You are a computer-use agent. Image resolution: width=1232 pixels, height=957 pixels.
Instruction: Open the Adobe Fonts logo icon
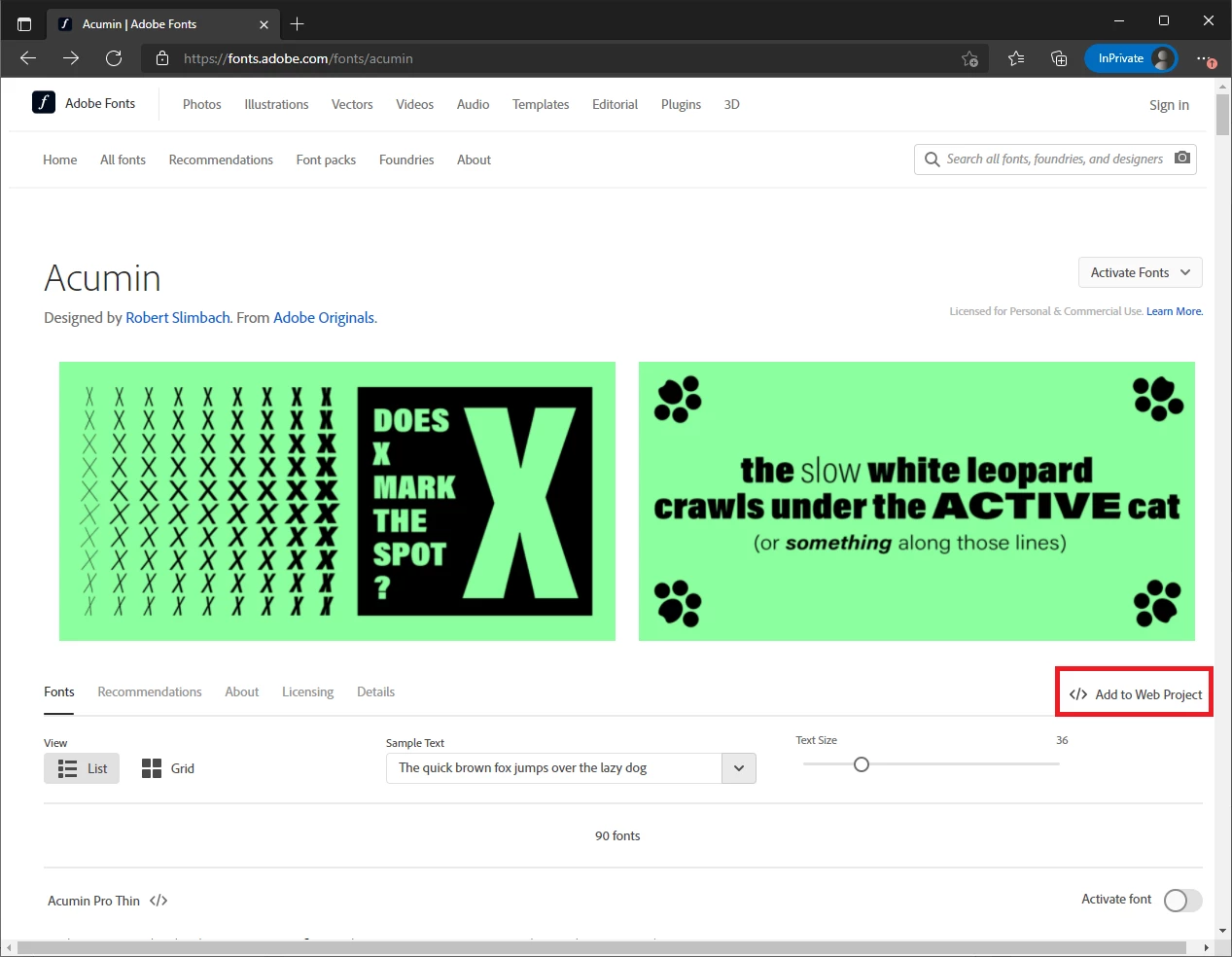click(x=44, y=102)
